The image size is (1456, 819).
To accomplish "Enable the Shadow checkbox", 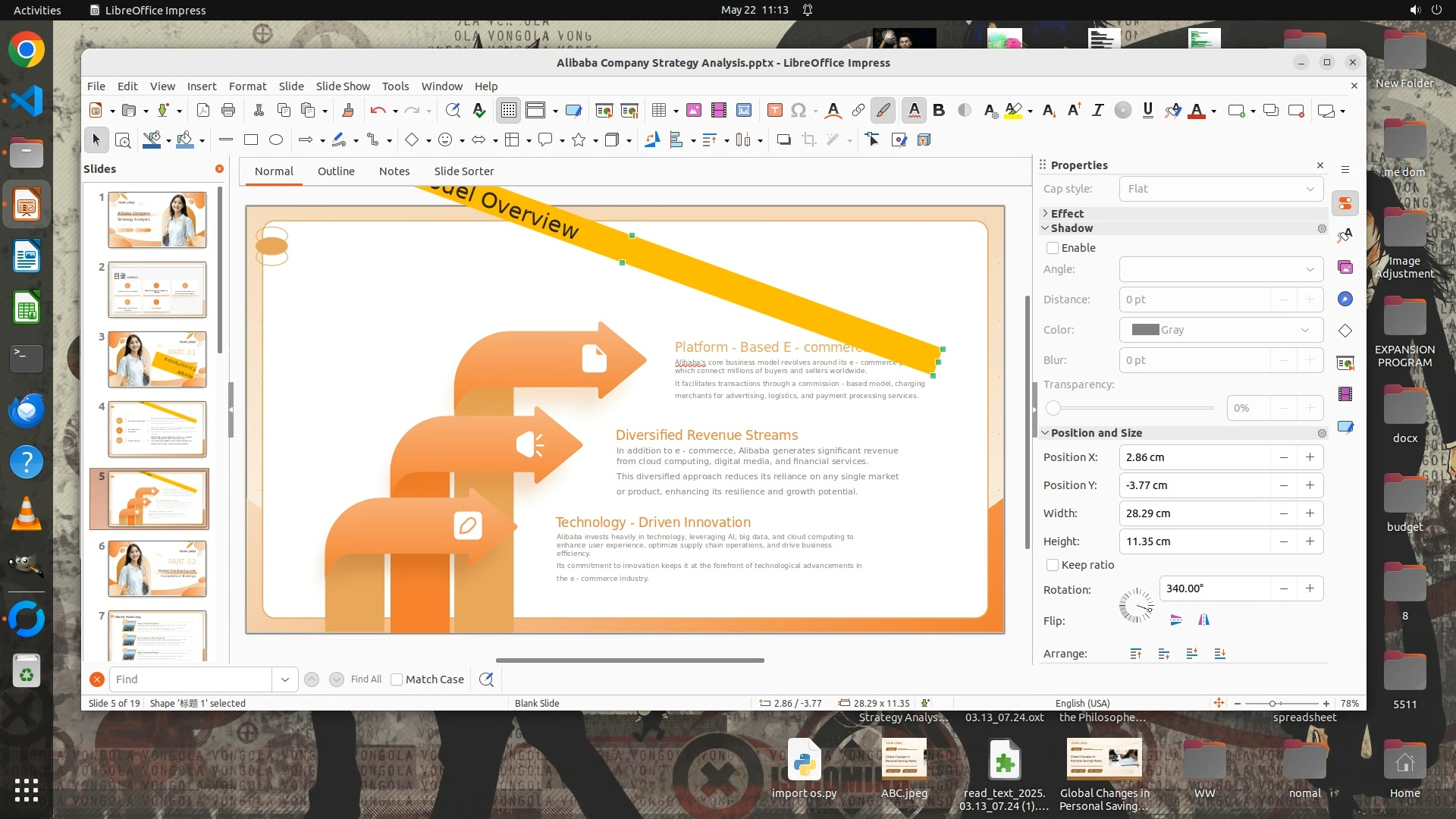I will (x=1053, y=248).
